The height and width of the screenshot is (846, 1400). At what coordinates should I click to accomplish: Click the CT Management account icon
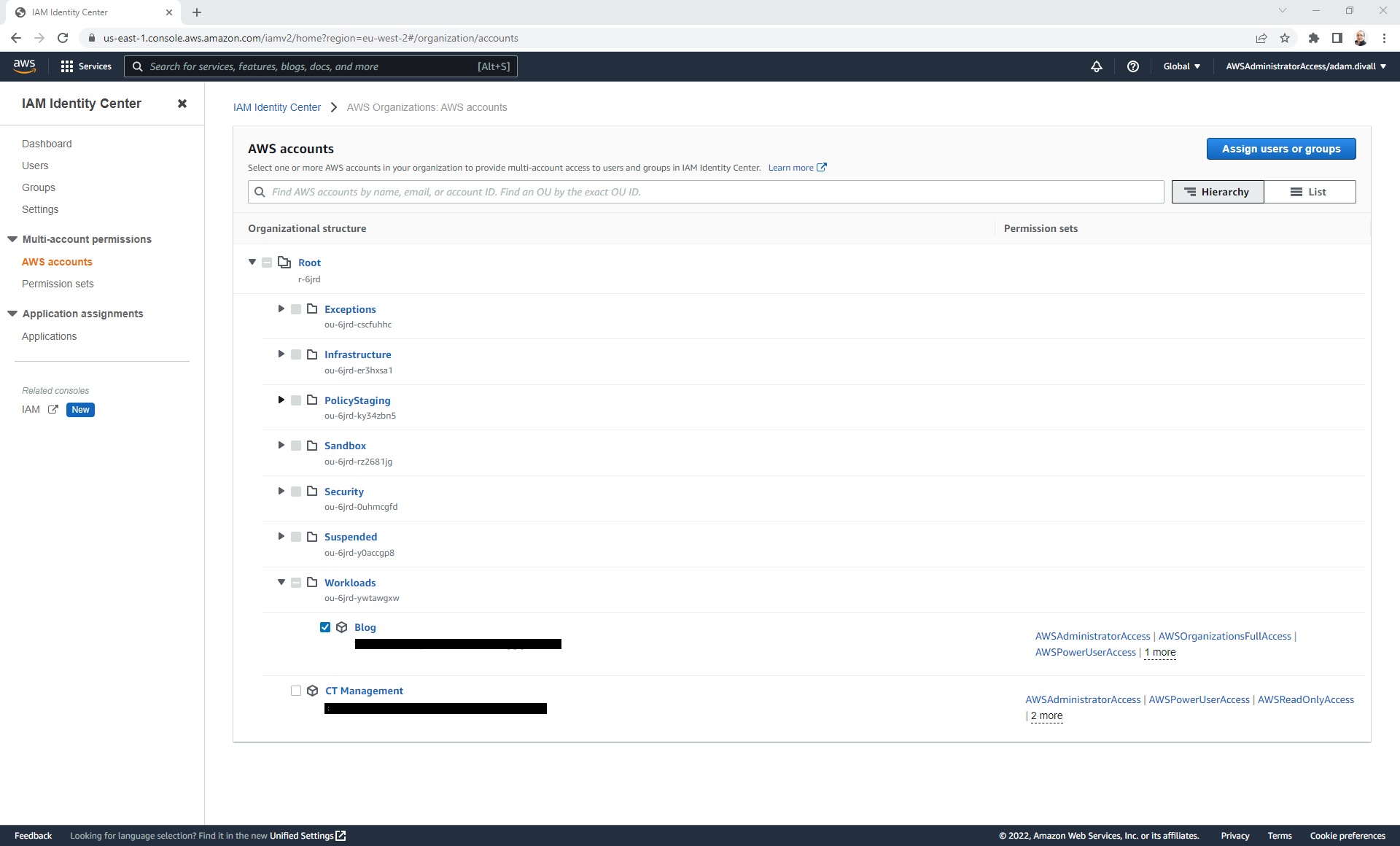click(x=313, y=691)
